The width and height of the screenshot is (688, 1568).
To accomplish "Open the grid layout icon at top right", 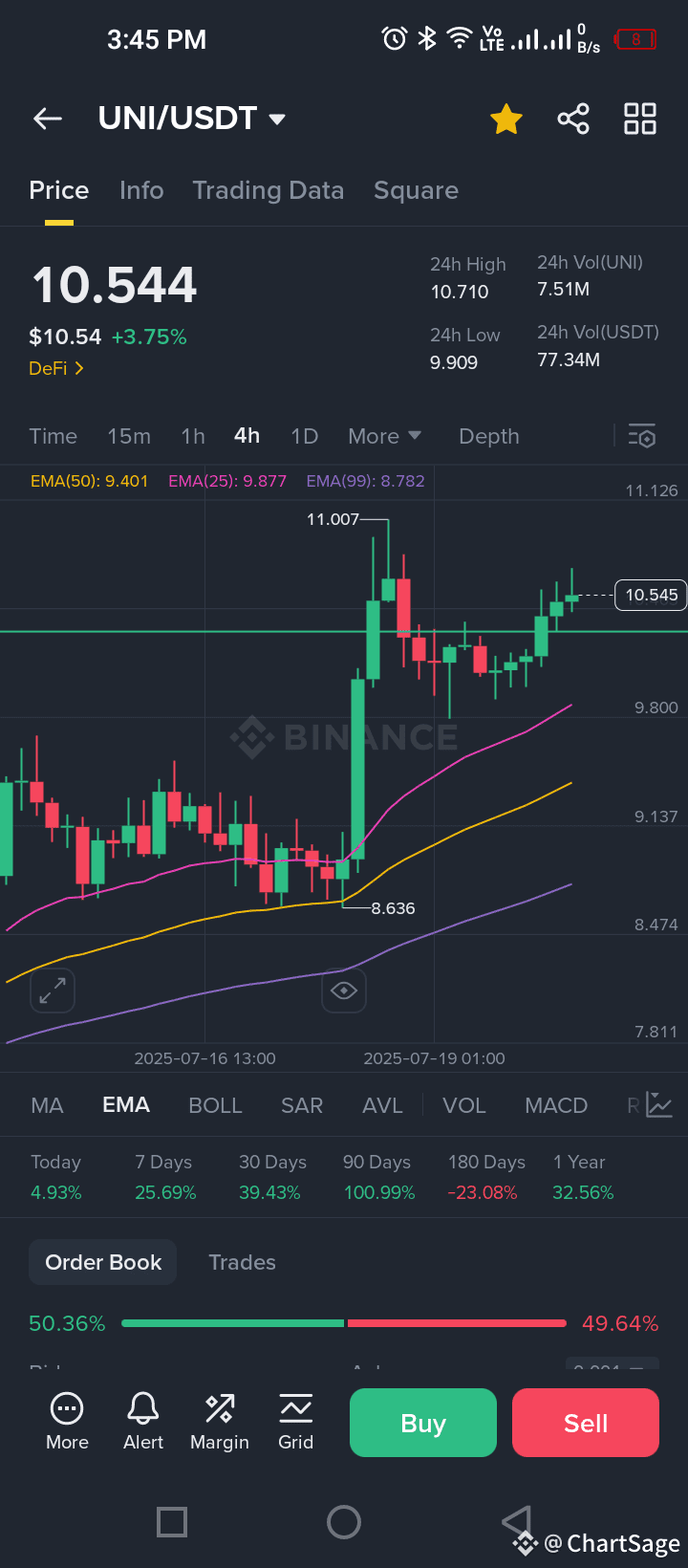I will pos(640,119).
